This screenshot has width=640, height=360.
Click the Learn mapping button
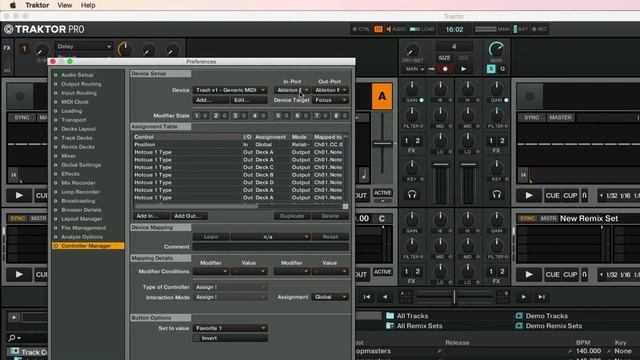coord(211,237)
